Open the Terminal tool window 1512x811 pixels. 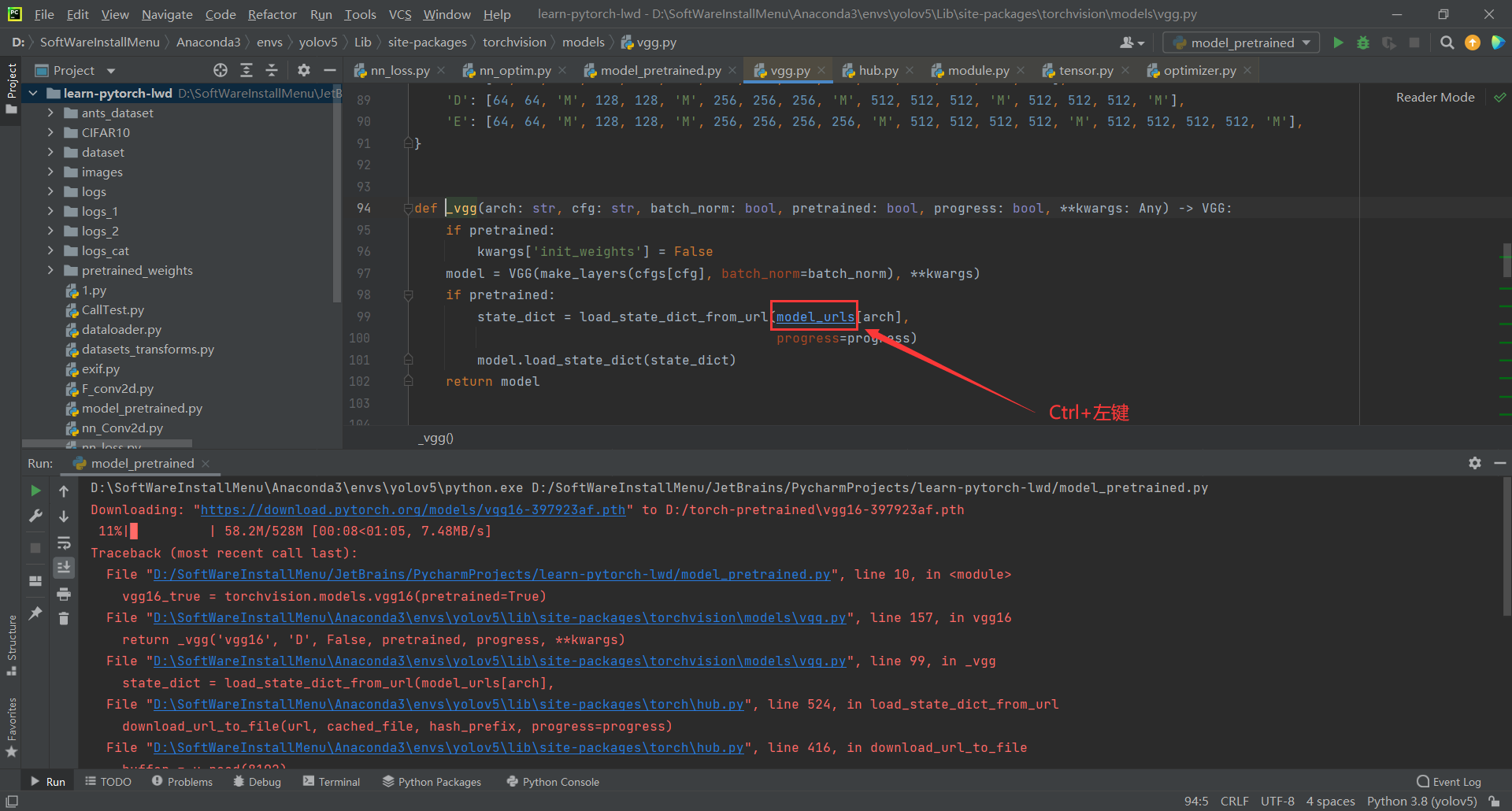pyautogui.click(x=332, y=782)
